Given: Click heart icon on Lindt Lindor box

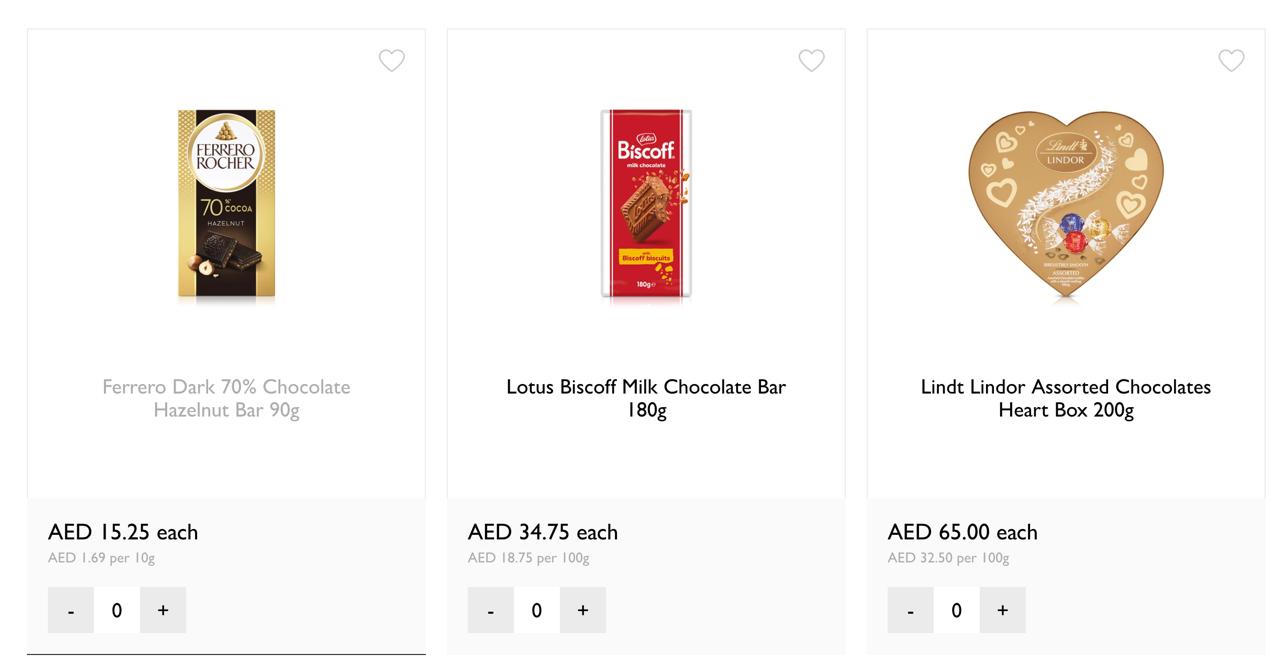Looking at the screenshot, I should coord(1231,61).
